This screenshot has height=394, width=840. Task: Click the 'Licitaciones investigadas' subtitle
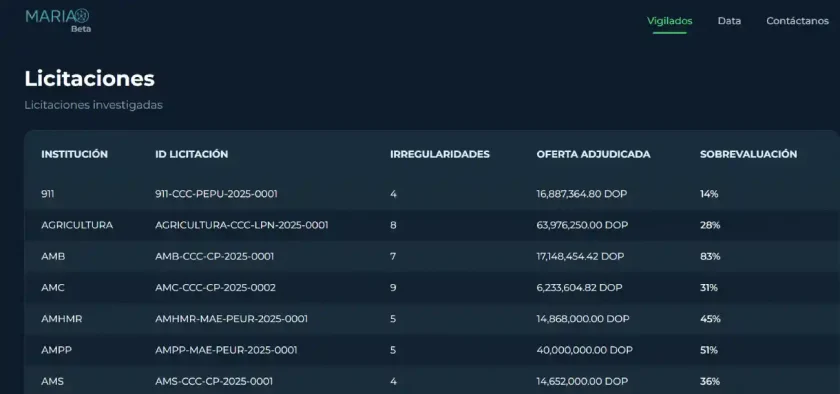[93, 105]
